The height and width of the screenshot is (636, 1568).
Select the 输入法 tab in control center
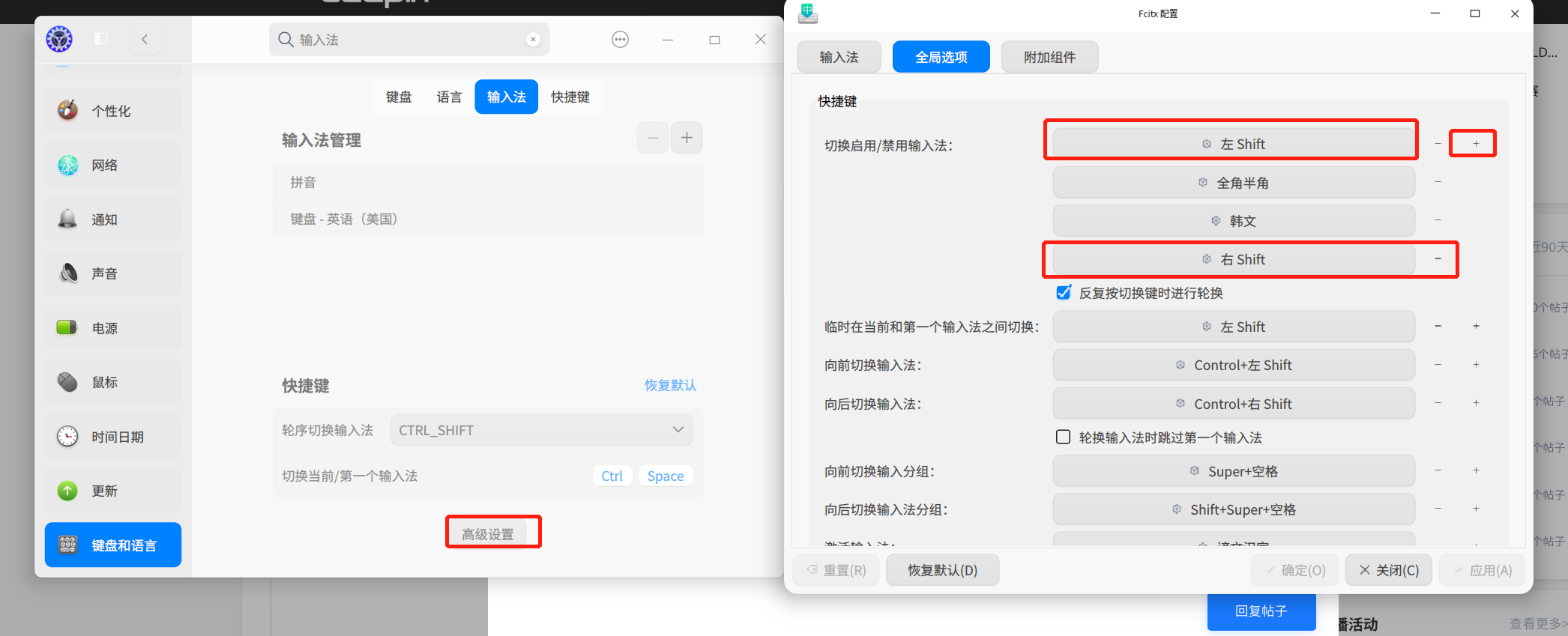507,97
